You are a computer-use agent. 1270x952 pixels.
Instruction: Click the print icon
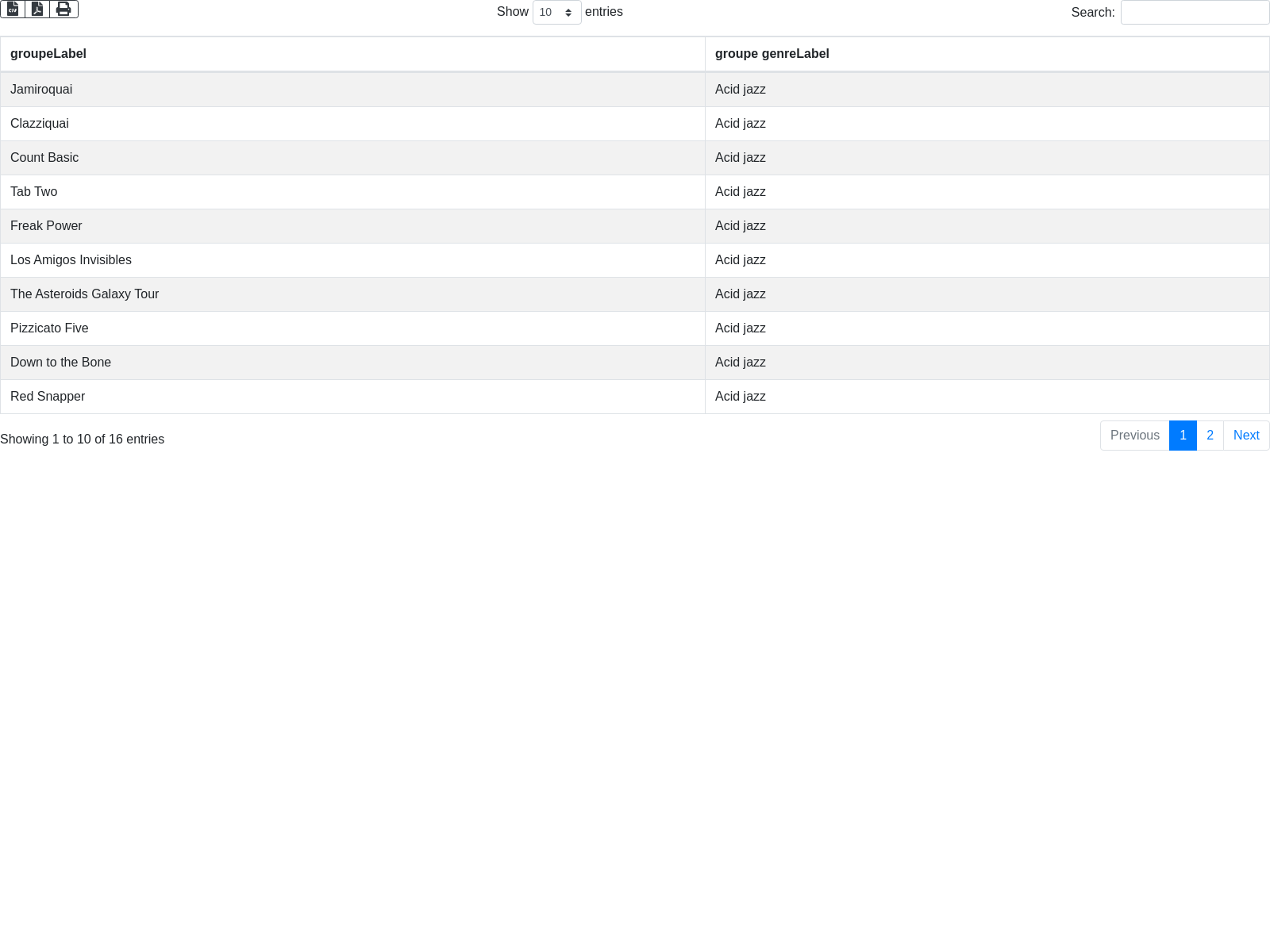[x=63, y=9]
